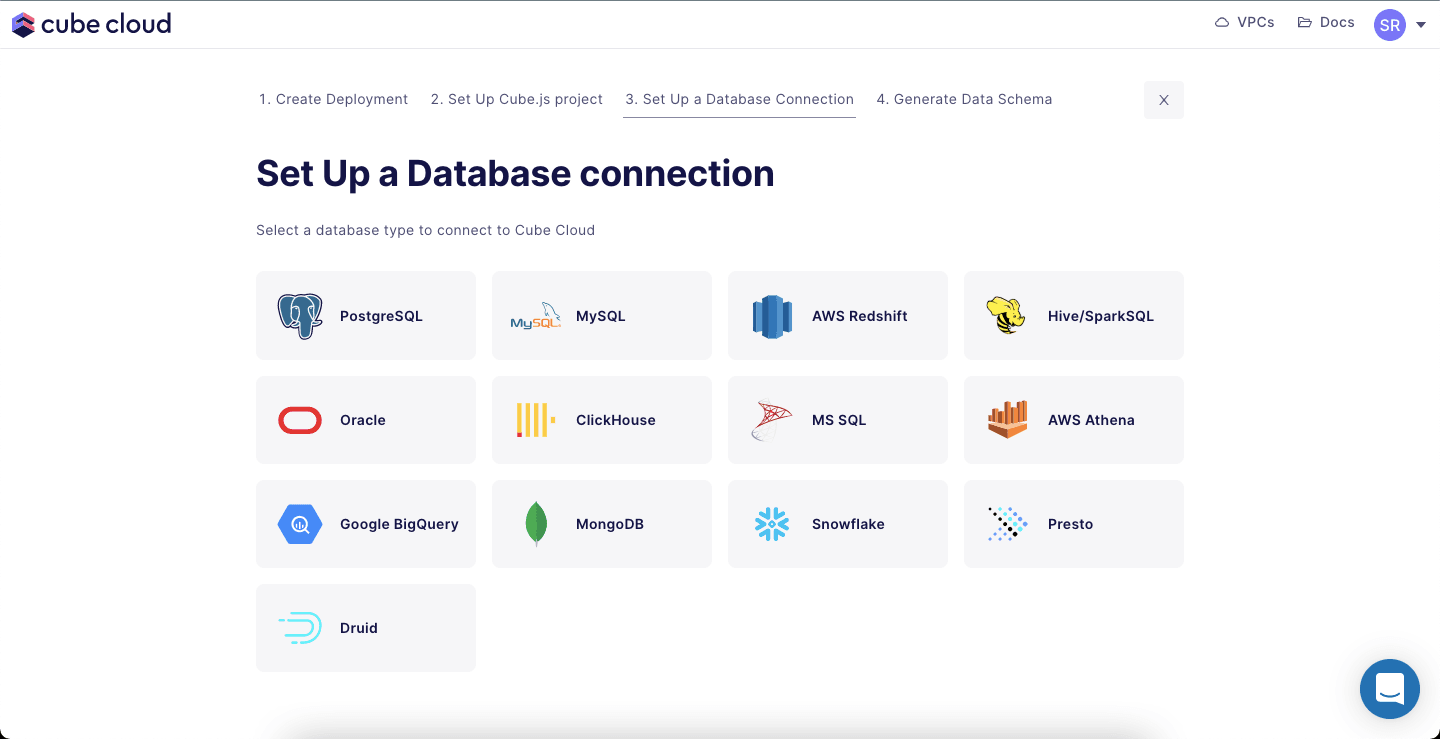Go to Create Deployment step tab

pyautogui.click(x=333, y=99)
